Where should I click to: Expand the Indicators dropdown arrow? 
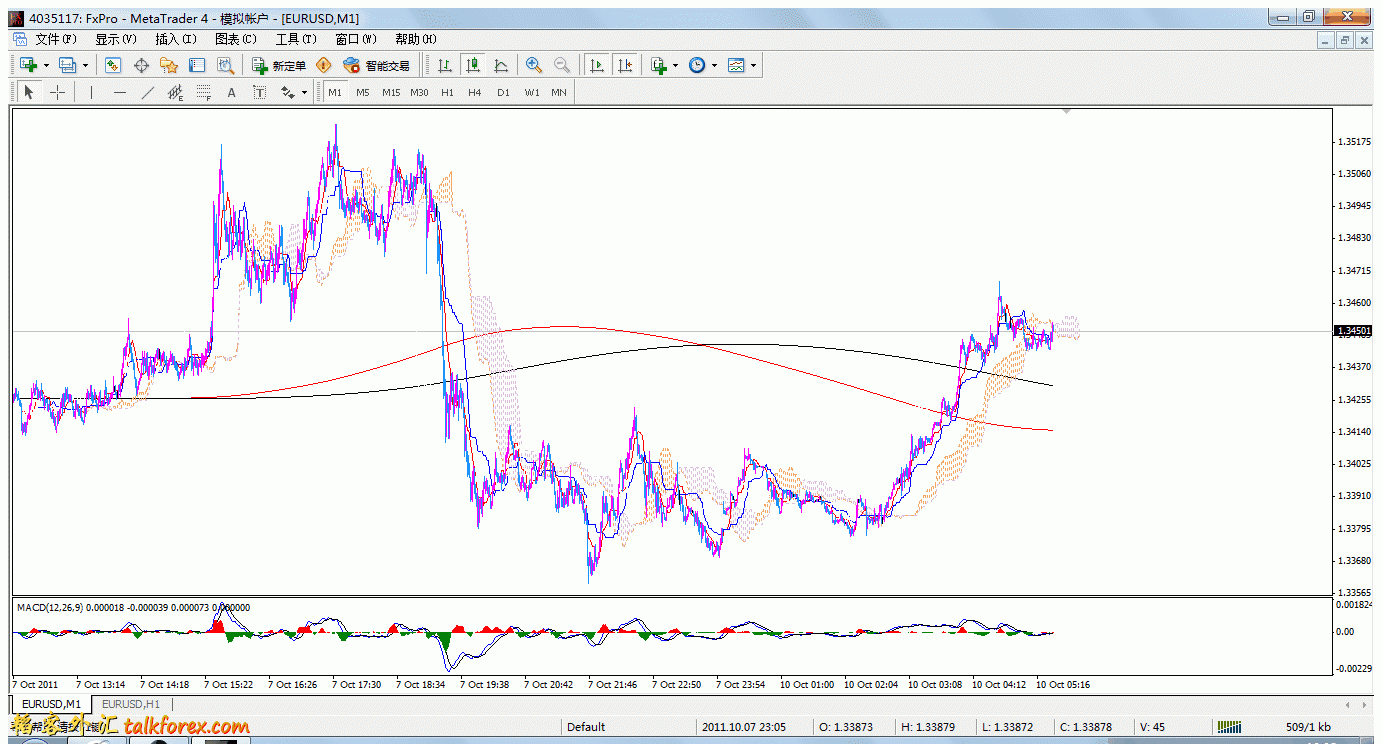point(676,65)
